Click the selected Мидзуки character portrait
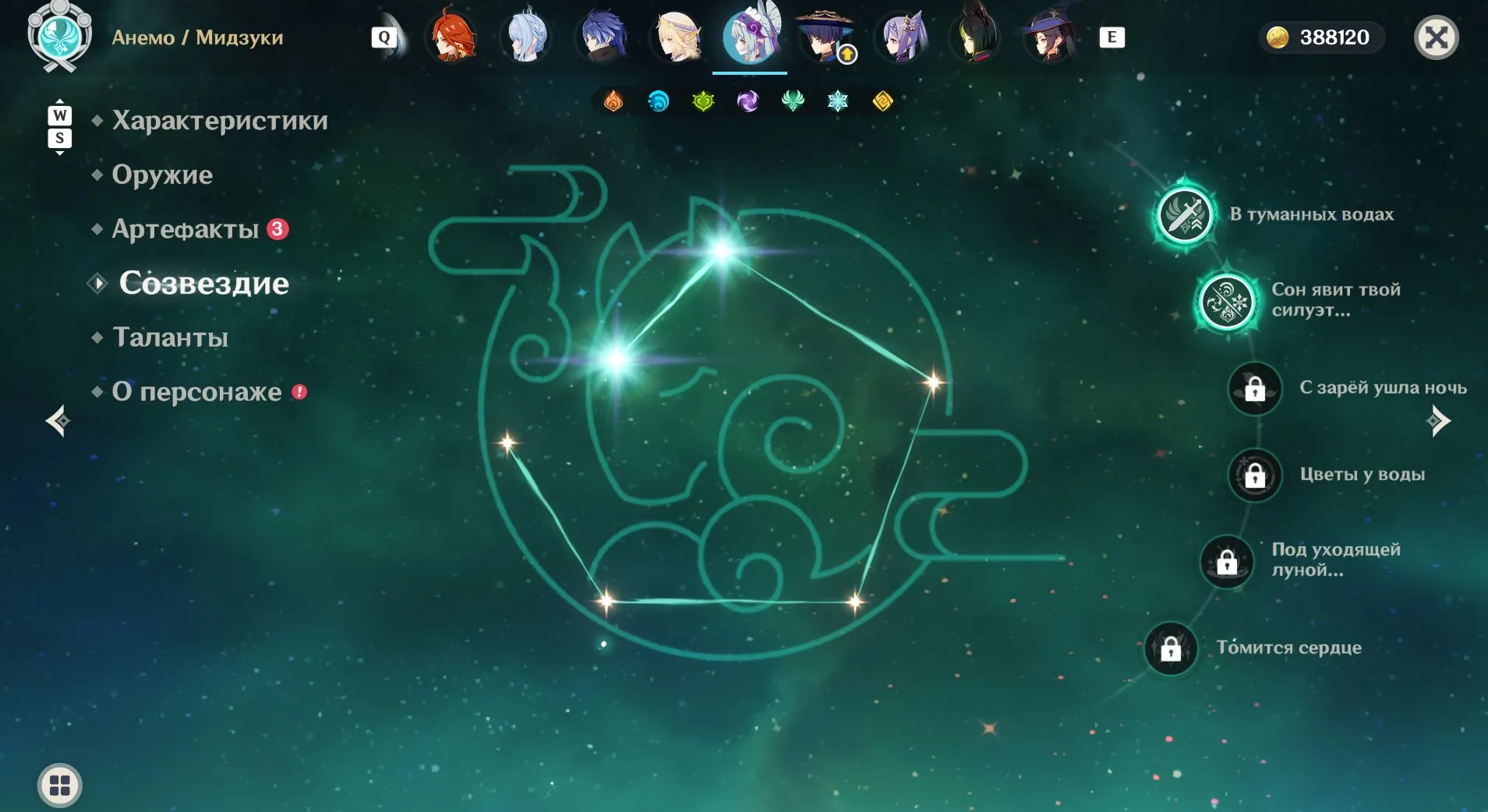 [751, 35]
